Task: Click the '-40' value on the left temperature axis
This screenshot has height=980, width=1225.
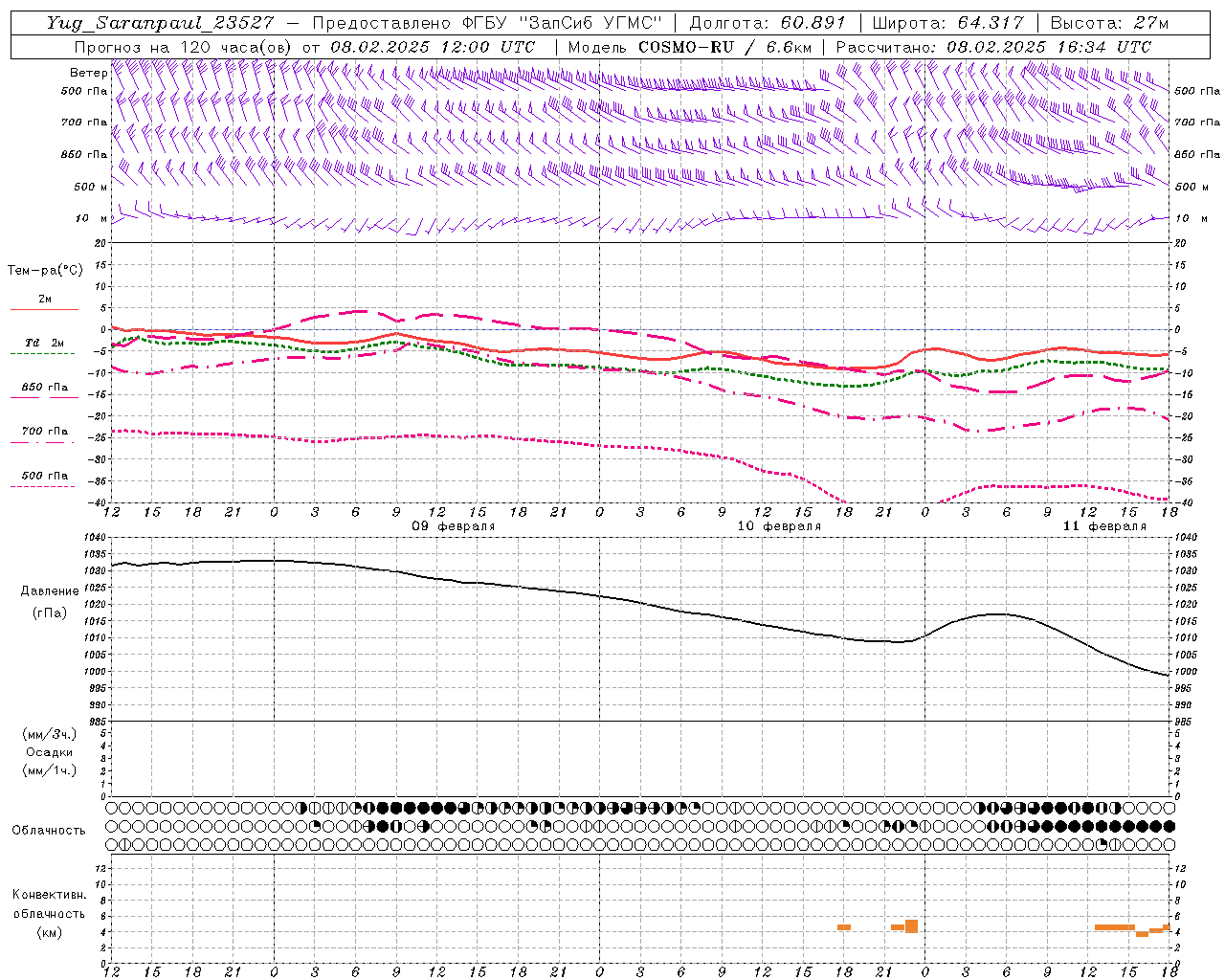Action: click(x=99, y=502)
